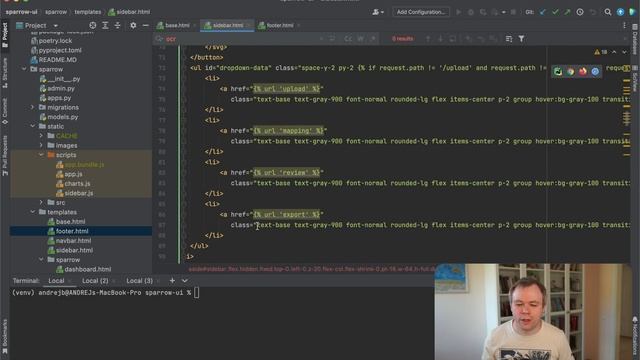Select the Local (3) terminal tab
The image size is (640, 360).
tap(140, 281)
